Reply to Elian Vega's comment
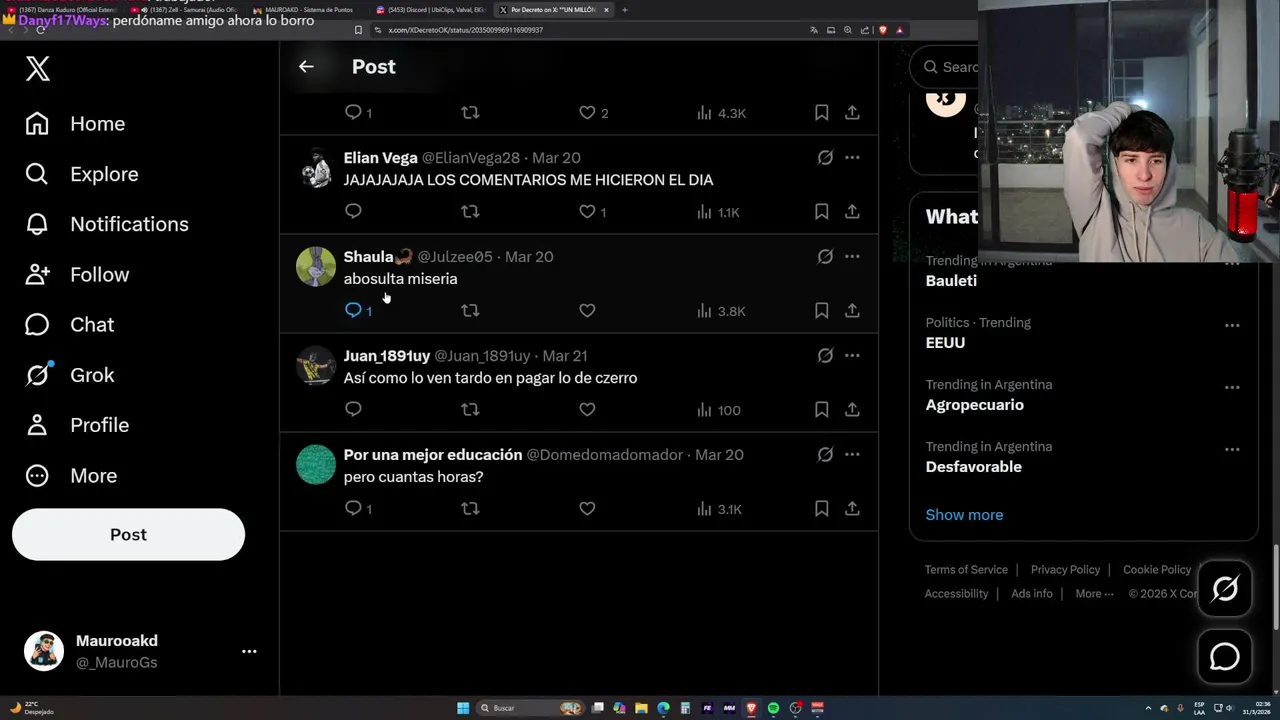This screenshot has width=1280, height=720. click(x=353, y=211)
